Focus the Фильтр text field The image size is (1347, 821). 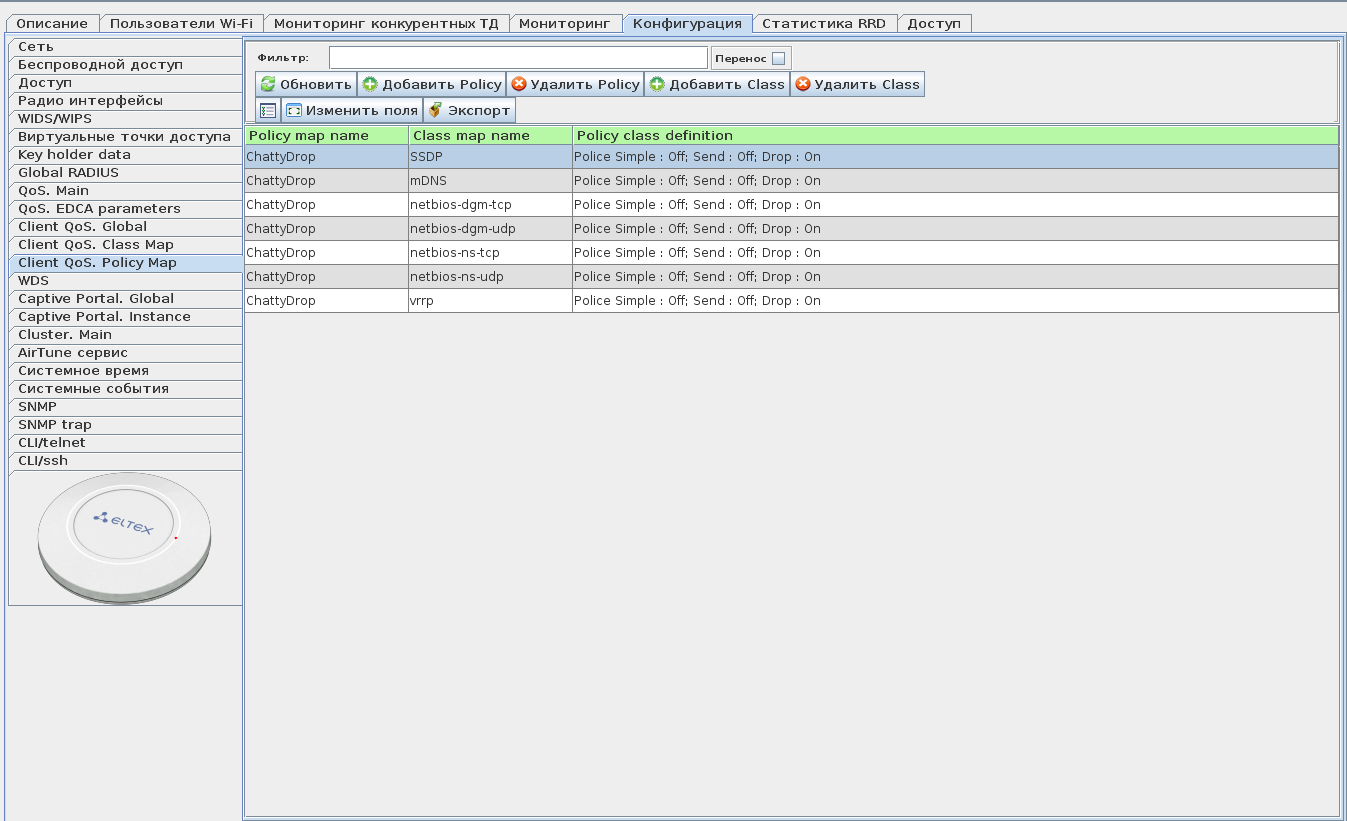click(x=518, y=58)
